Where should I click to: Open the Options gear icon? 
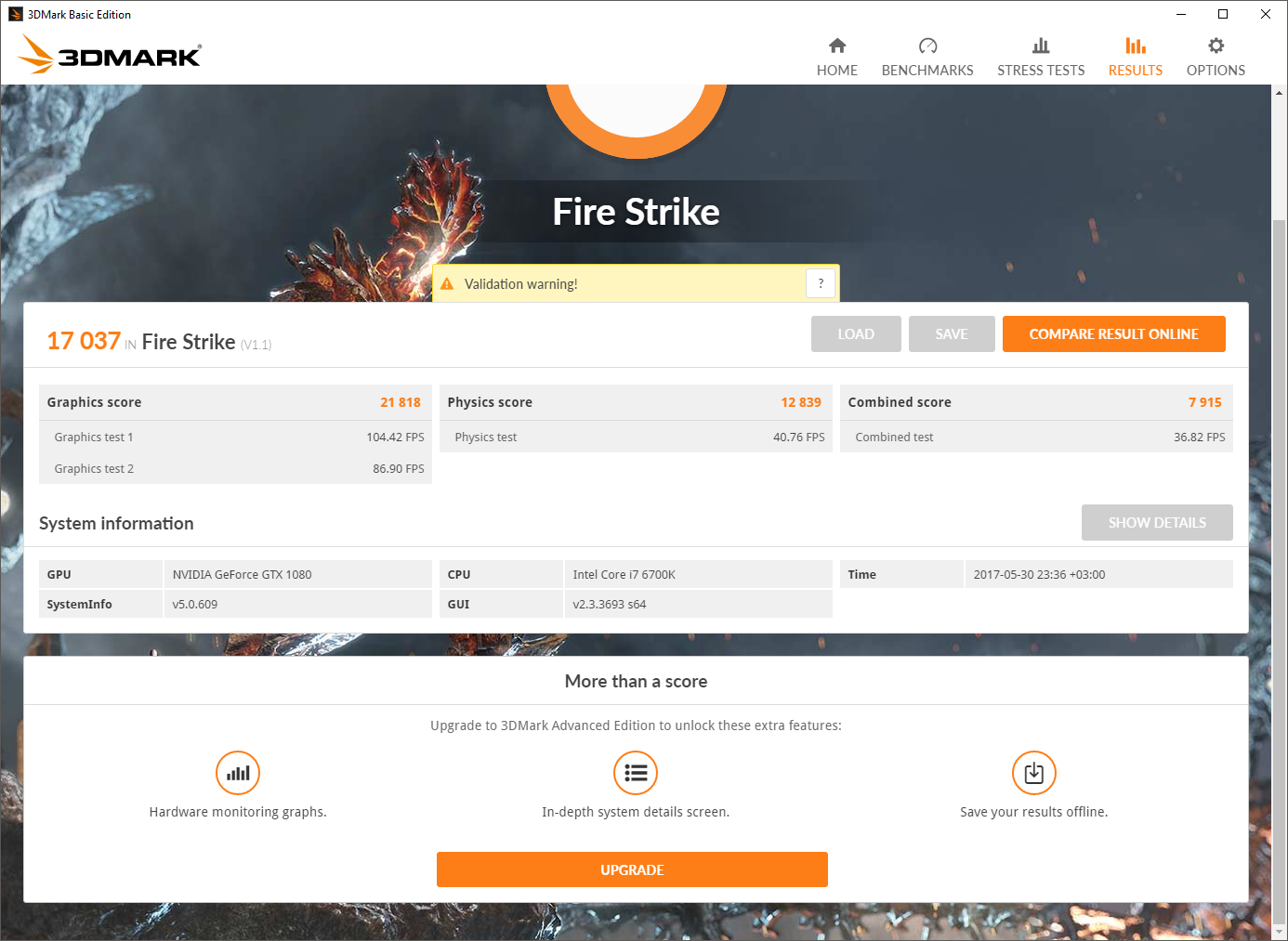[1216, 46]
